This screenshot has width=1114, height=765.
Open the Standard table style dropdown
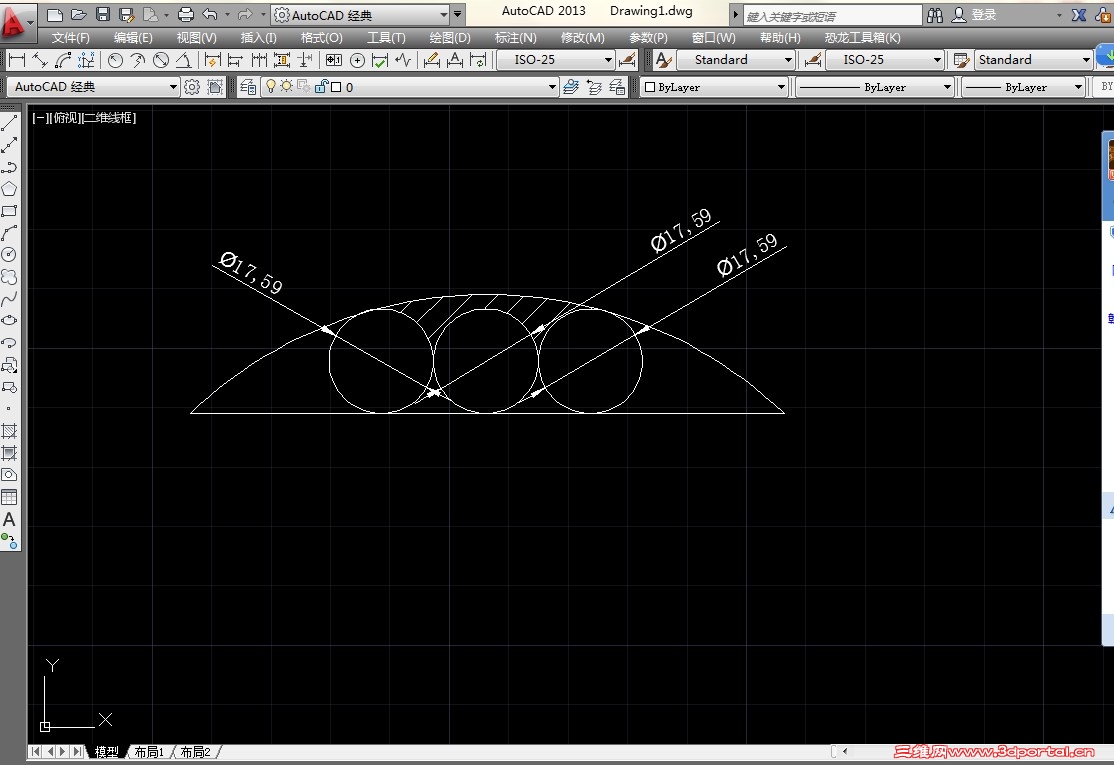[1034, 60]
